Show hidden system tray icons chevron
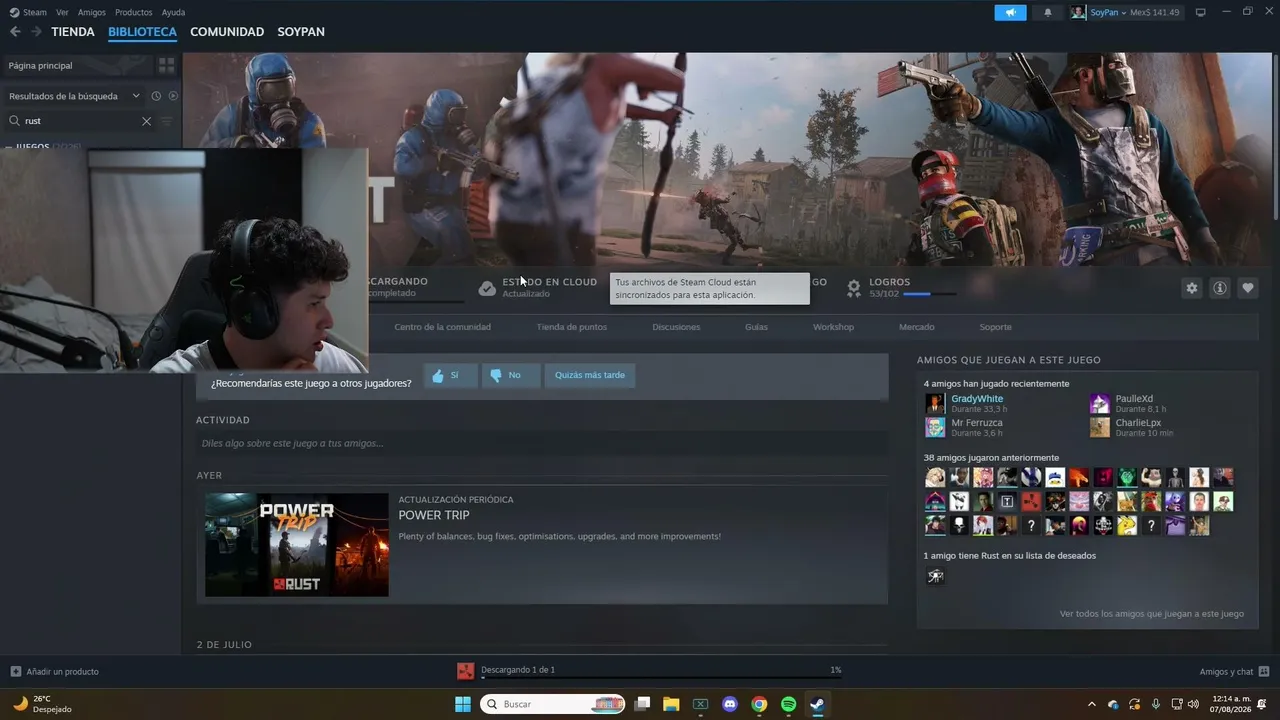 tap(1090, 704)
